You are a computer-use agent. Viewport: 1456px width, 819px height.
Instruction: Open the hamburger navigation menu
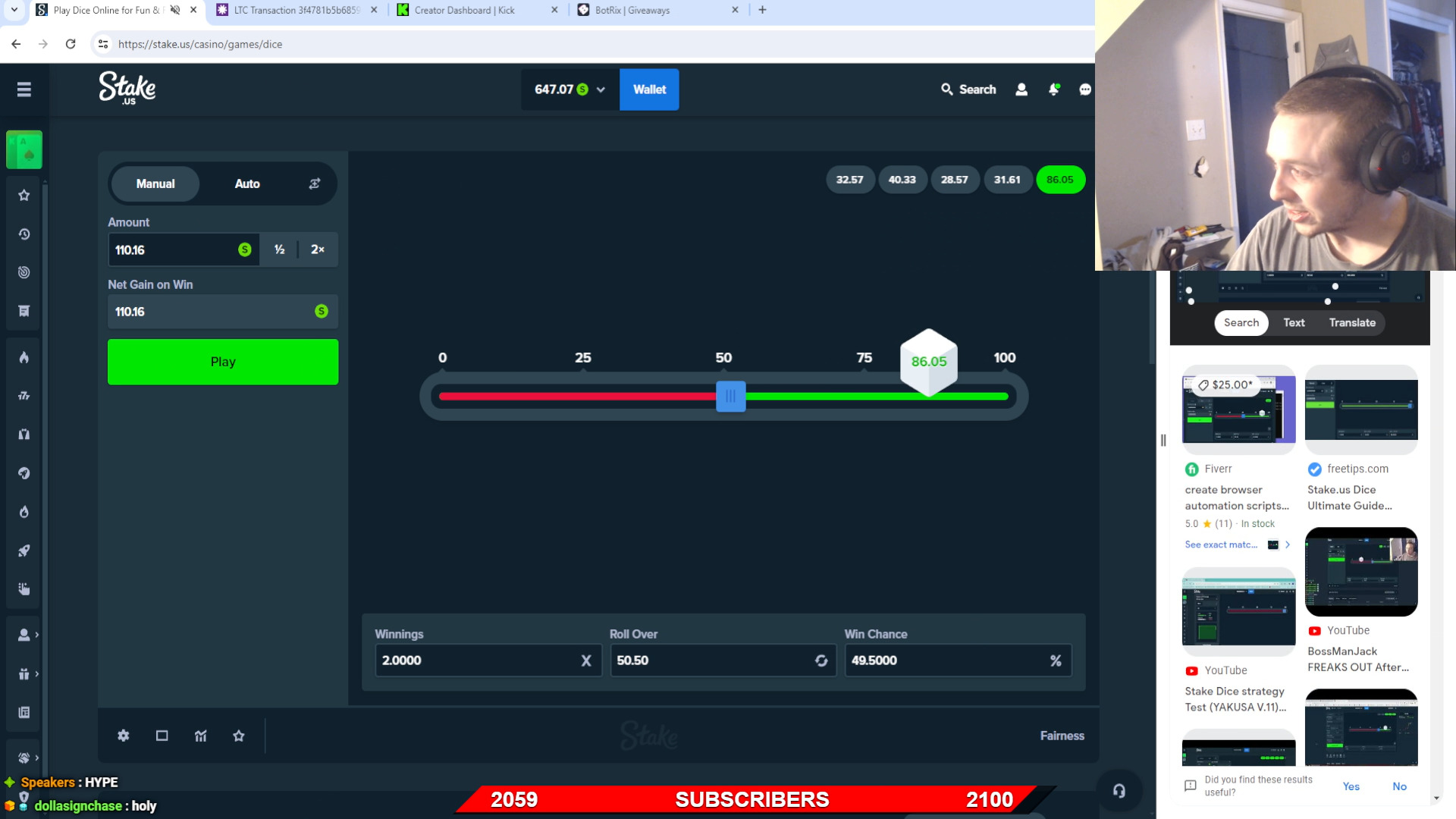pos(24,89)
